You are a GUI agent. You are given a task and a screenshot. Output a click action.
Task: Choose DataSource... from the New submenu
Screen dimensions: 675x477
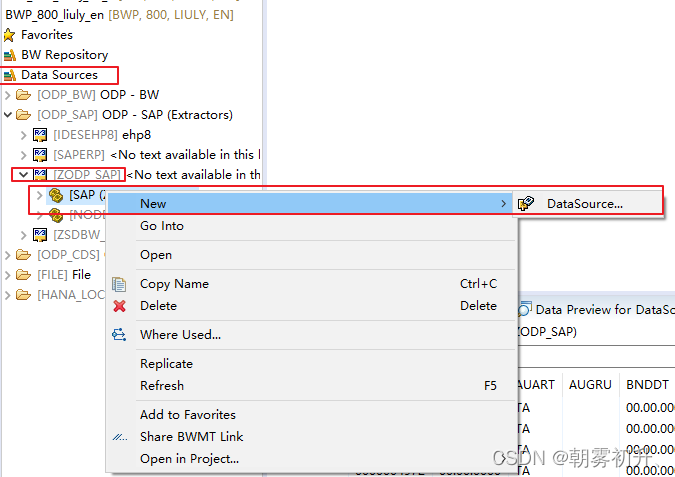pyautogui.click(x=588, y=203)
